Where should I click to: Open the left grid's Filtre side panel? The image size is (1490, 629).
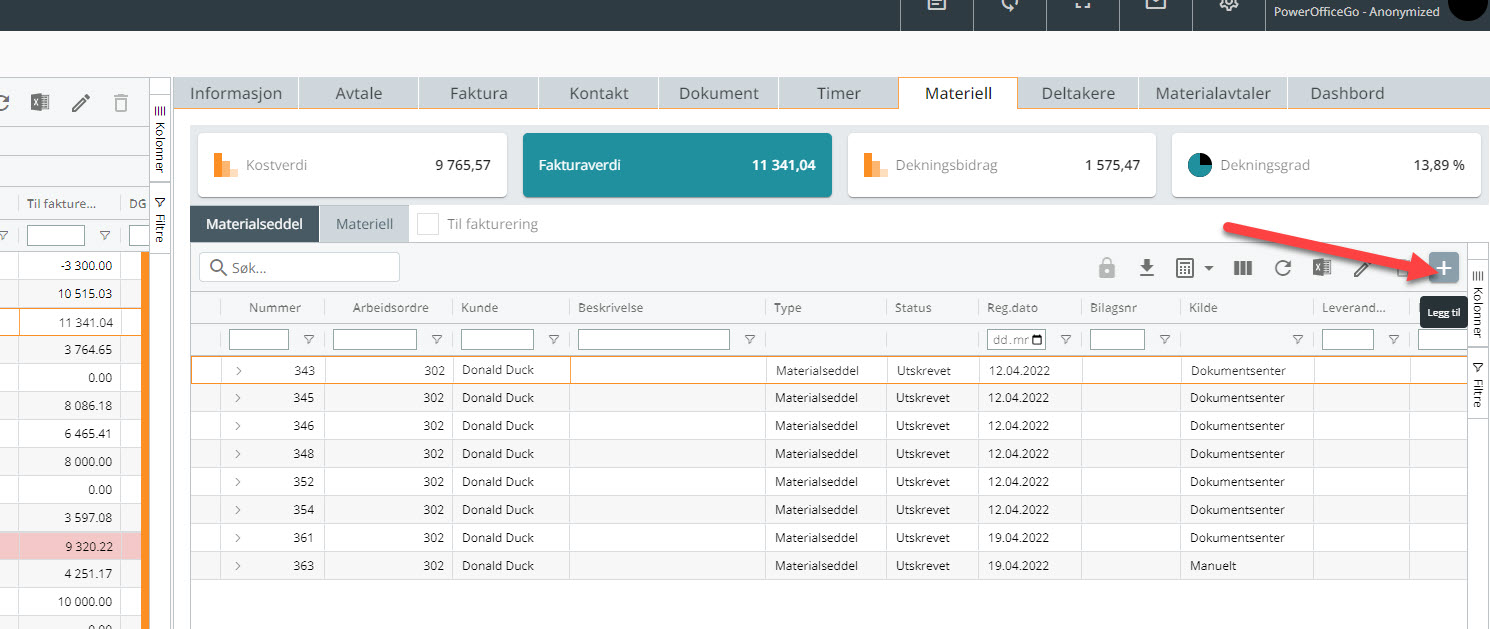click(160, 218)
